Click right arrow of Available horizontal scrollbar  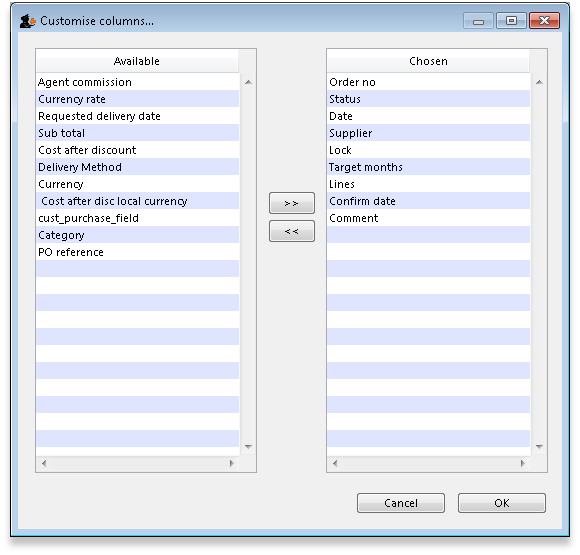point(232,463)
